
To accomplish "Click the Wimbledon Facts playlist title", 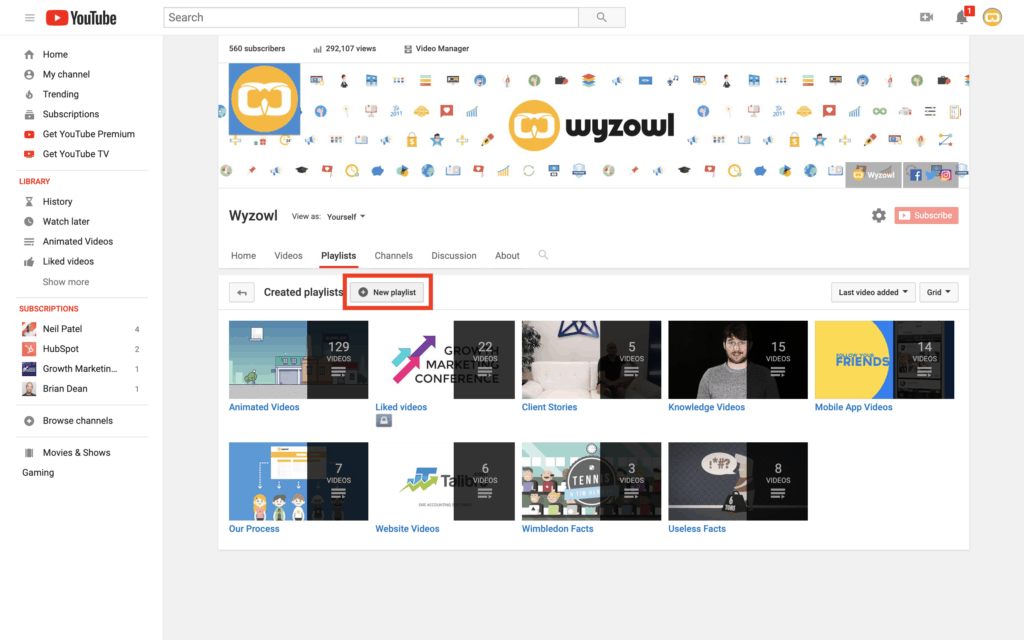I will pos(558,529).
